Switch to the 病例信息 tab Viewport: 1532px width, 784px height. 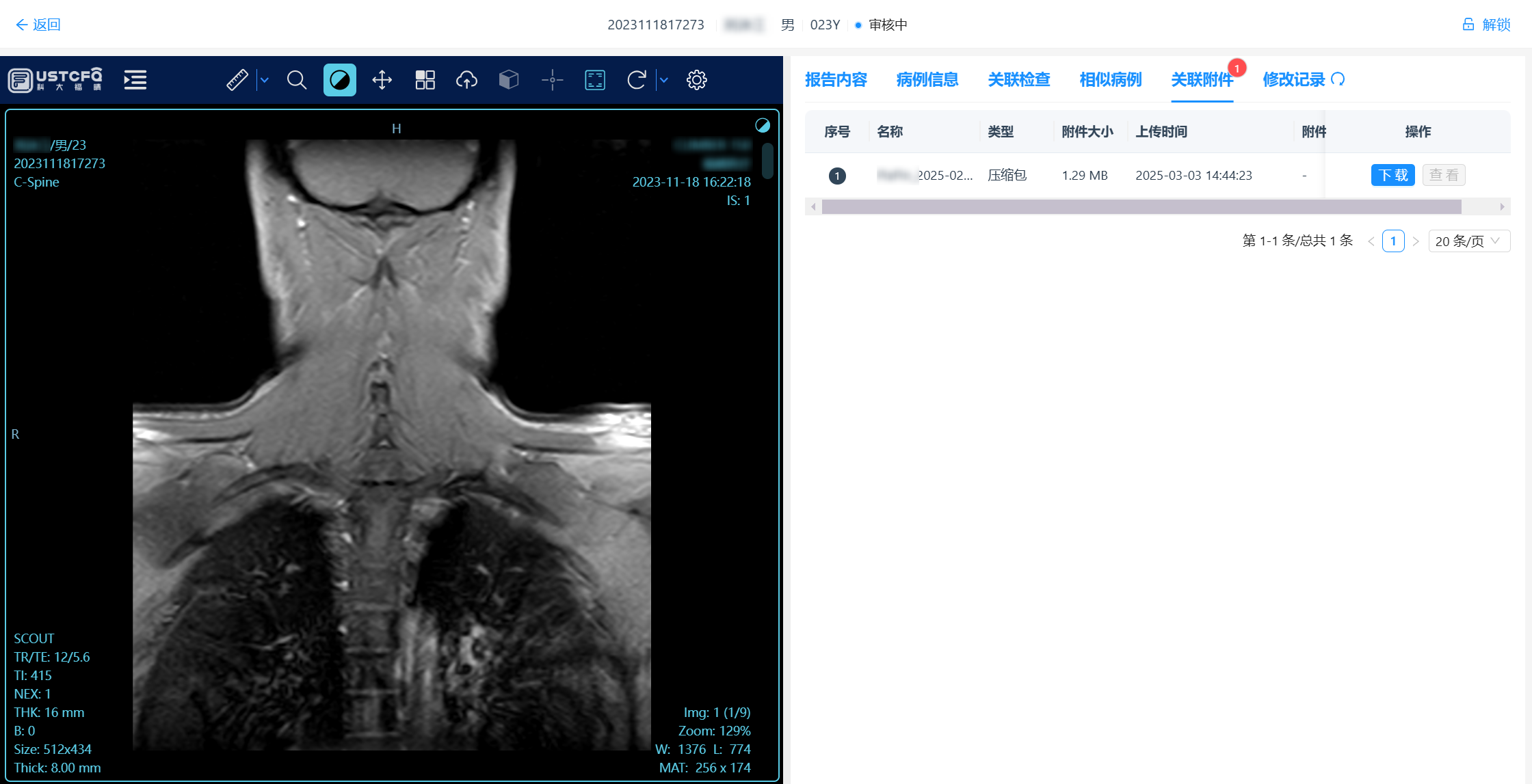[927, 80]
